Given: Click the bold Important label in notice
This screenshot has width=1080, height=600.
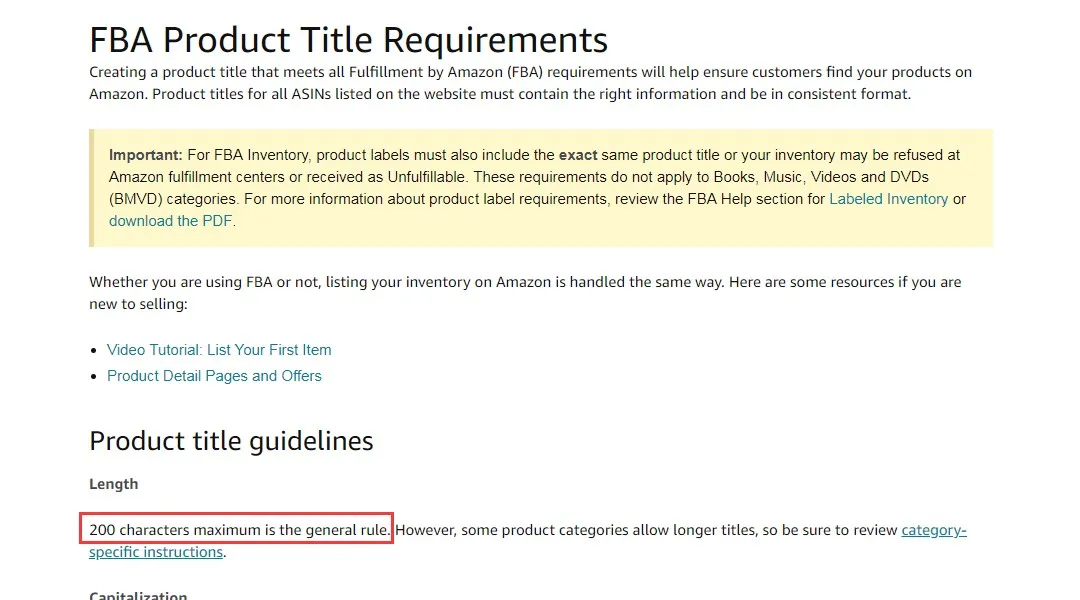Looking at the screenshot, I should coord(145,155).
